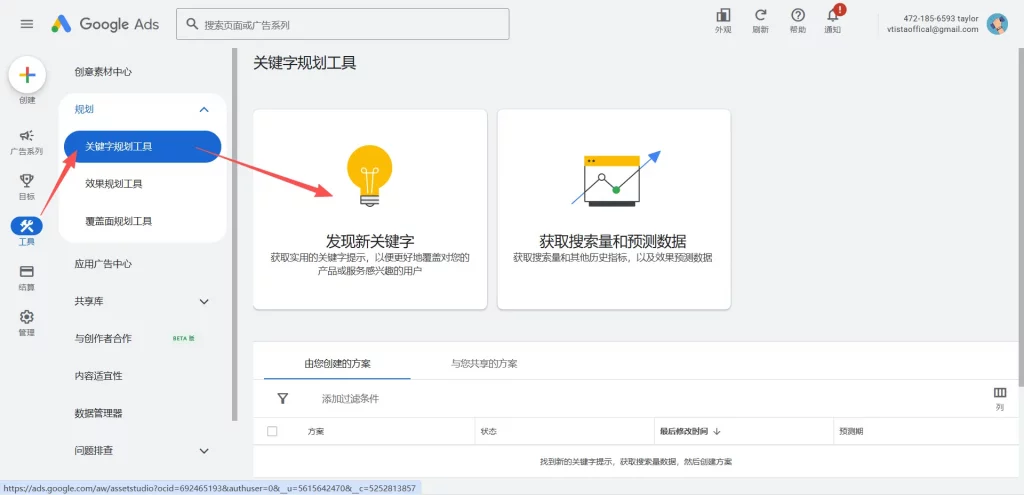Viewport: 1024px width, 495px height.
Task: Switch to 与您共享的方案 tab
Action: (484, 363)
